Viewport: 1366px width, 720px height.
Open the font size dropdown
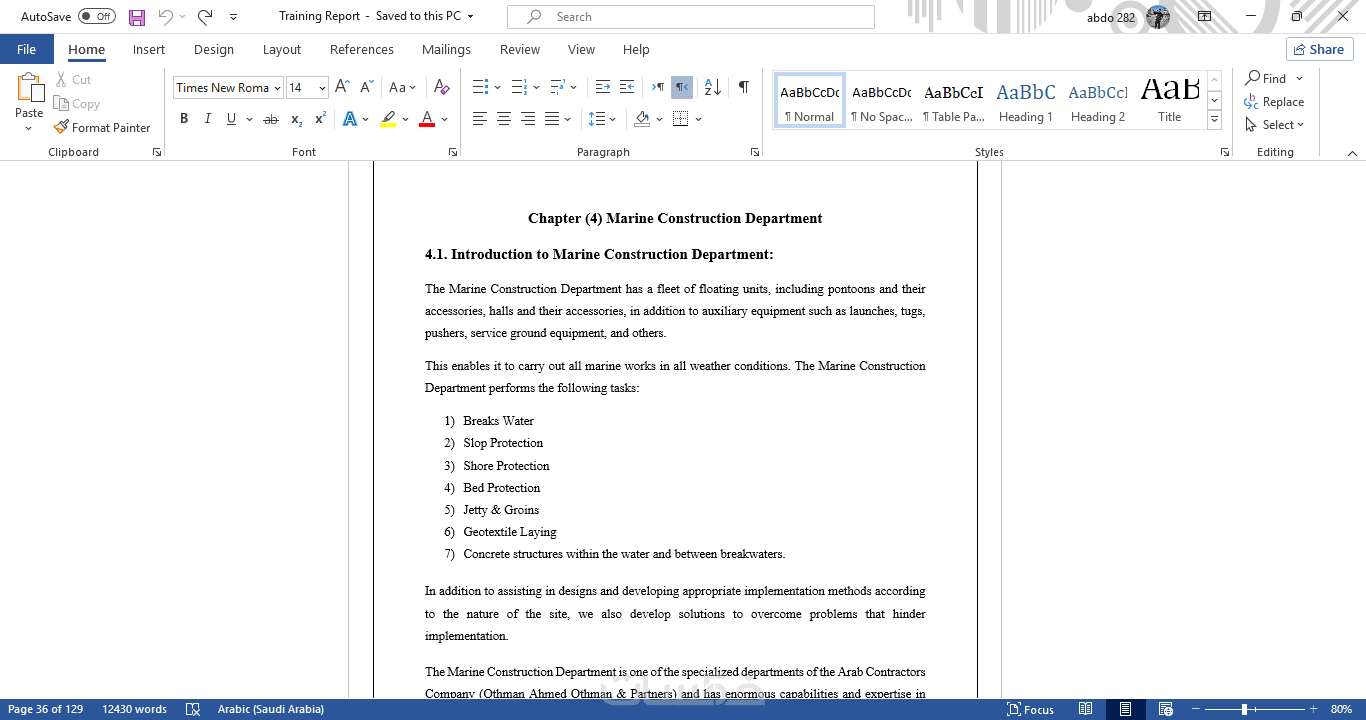(322, 88)
